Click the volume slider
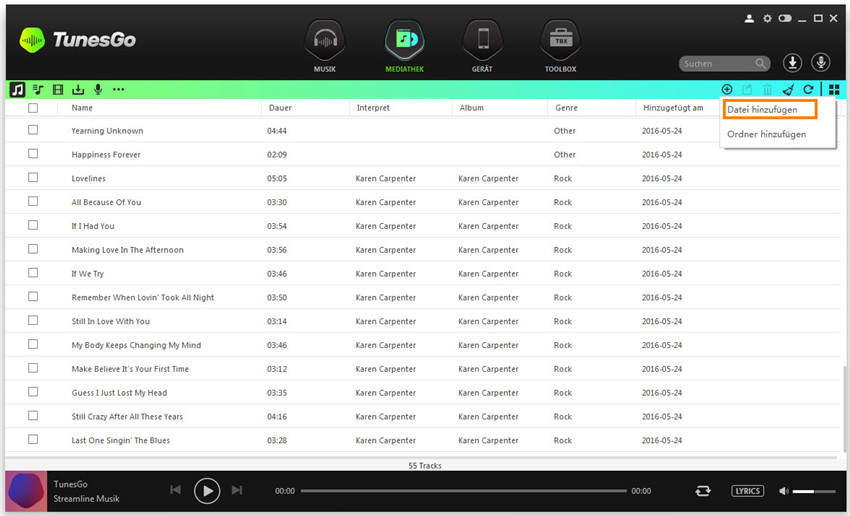This screenshot has height=516, width=850. pyautogui.click(x=814, y=491)
